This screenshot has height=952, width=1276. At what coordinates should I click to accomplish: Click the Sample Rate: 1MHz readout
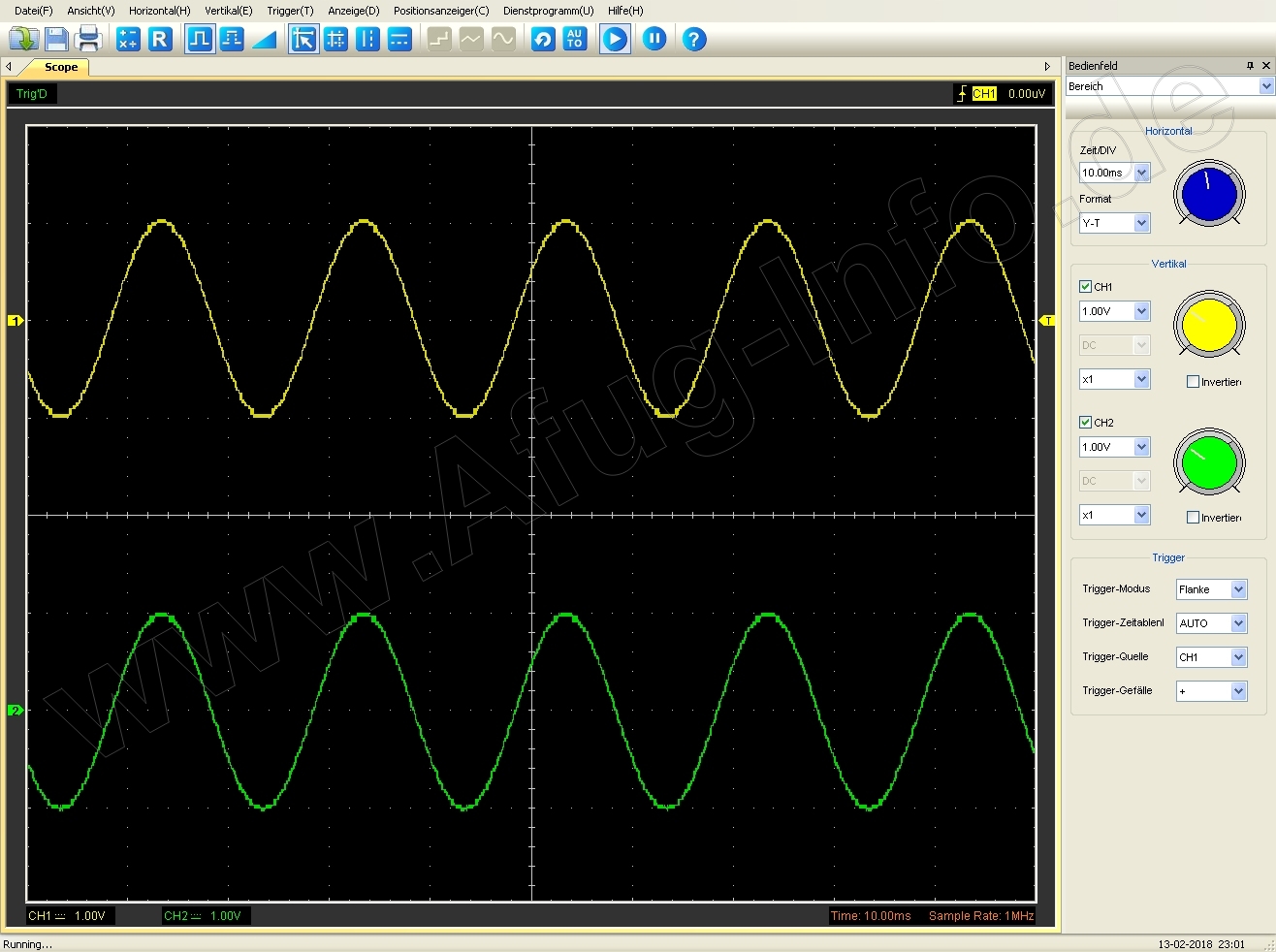pos(981,916)
